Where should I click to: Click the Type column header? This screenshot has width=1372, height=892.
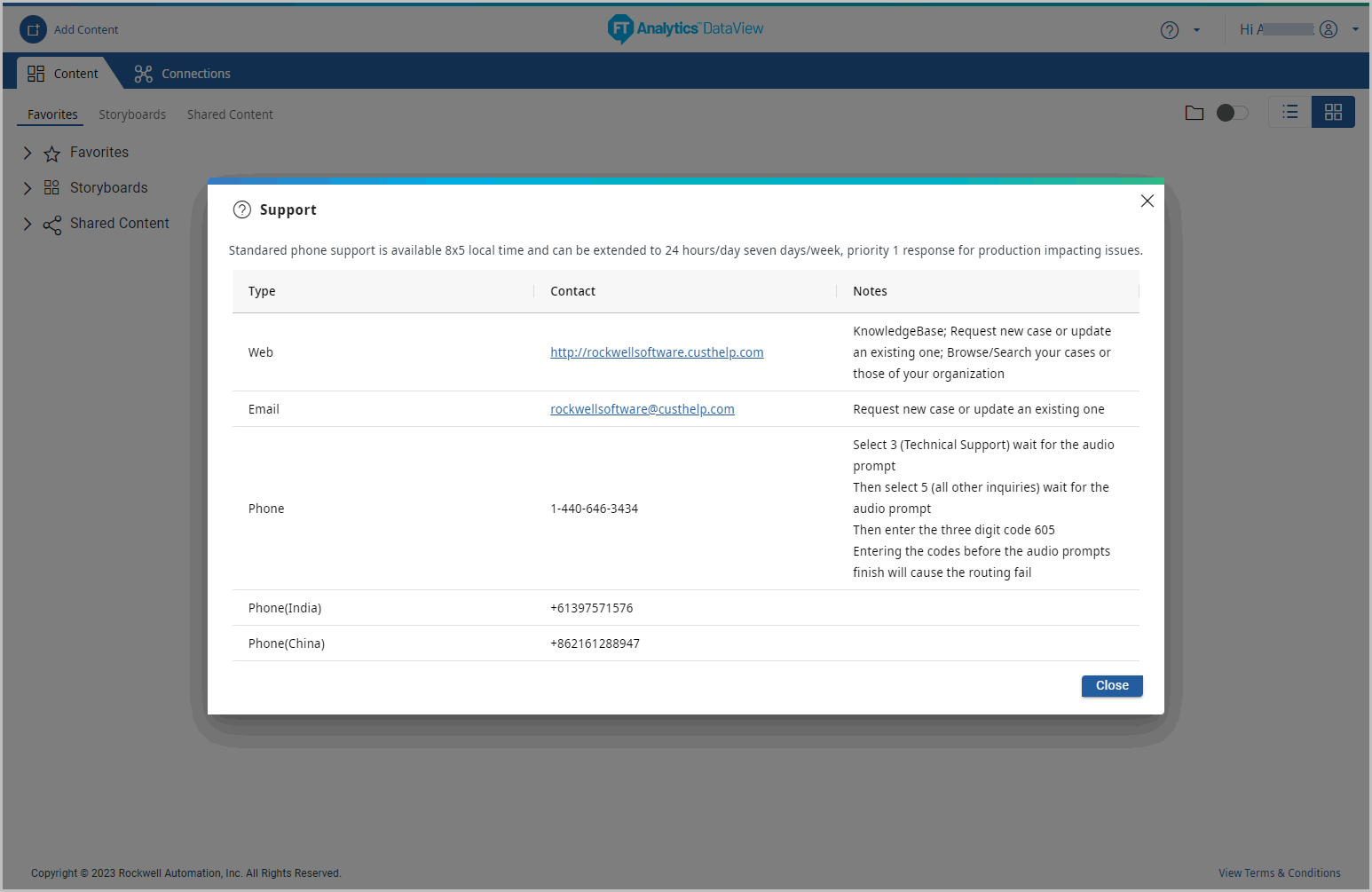pos(382,291)
